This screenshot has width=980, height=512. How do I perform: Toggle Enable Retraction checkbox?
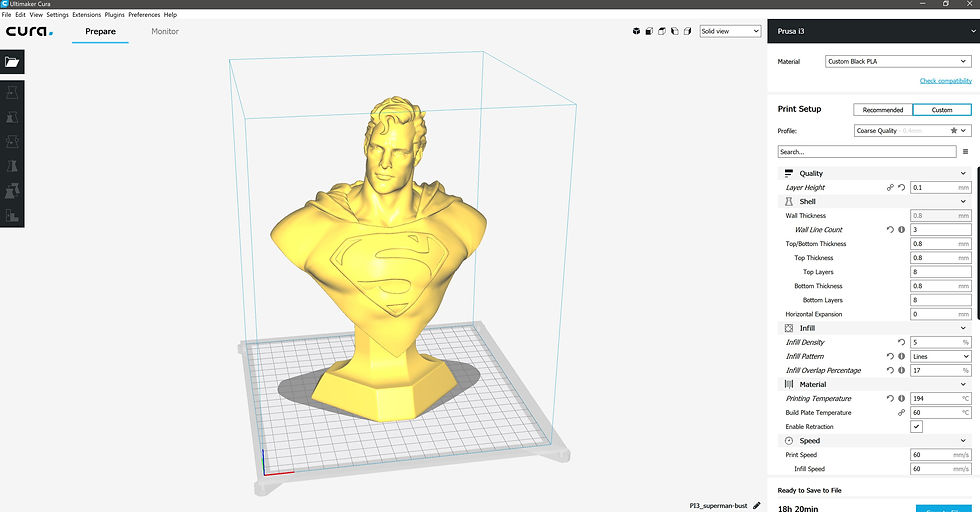[x=916, y=426]
